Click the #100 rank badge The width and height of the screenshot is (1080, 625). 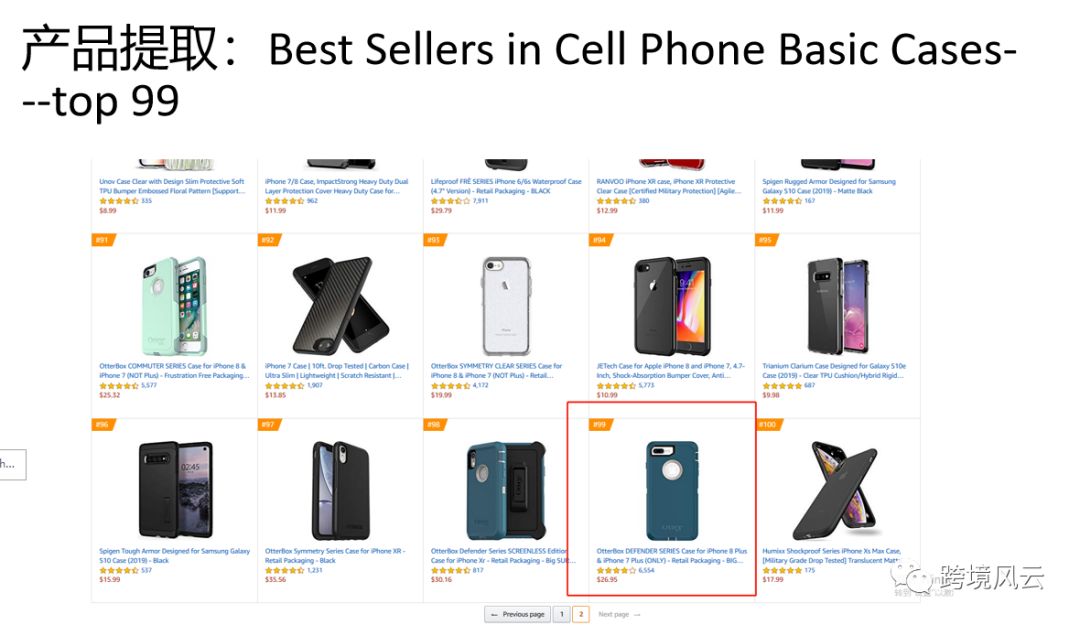768,425
